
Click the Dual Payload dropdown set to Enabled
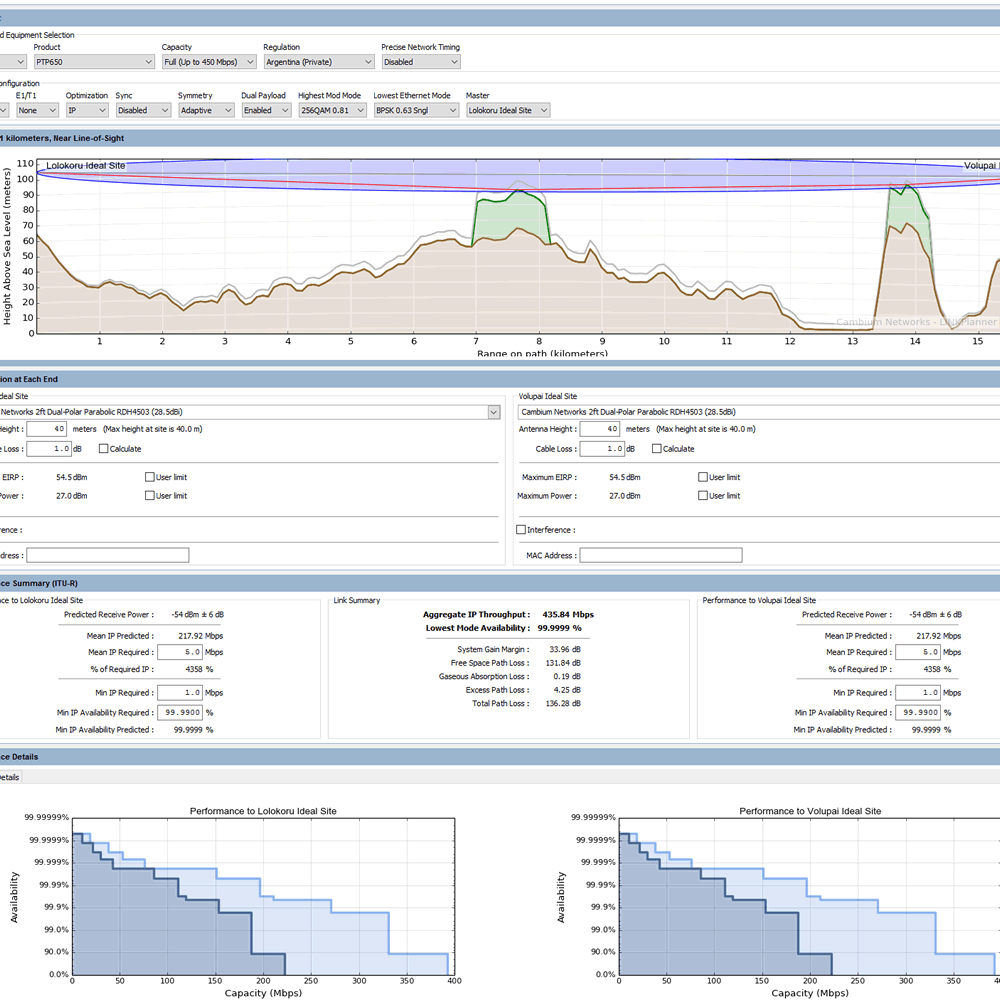click(266, 110)
